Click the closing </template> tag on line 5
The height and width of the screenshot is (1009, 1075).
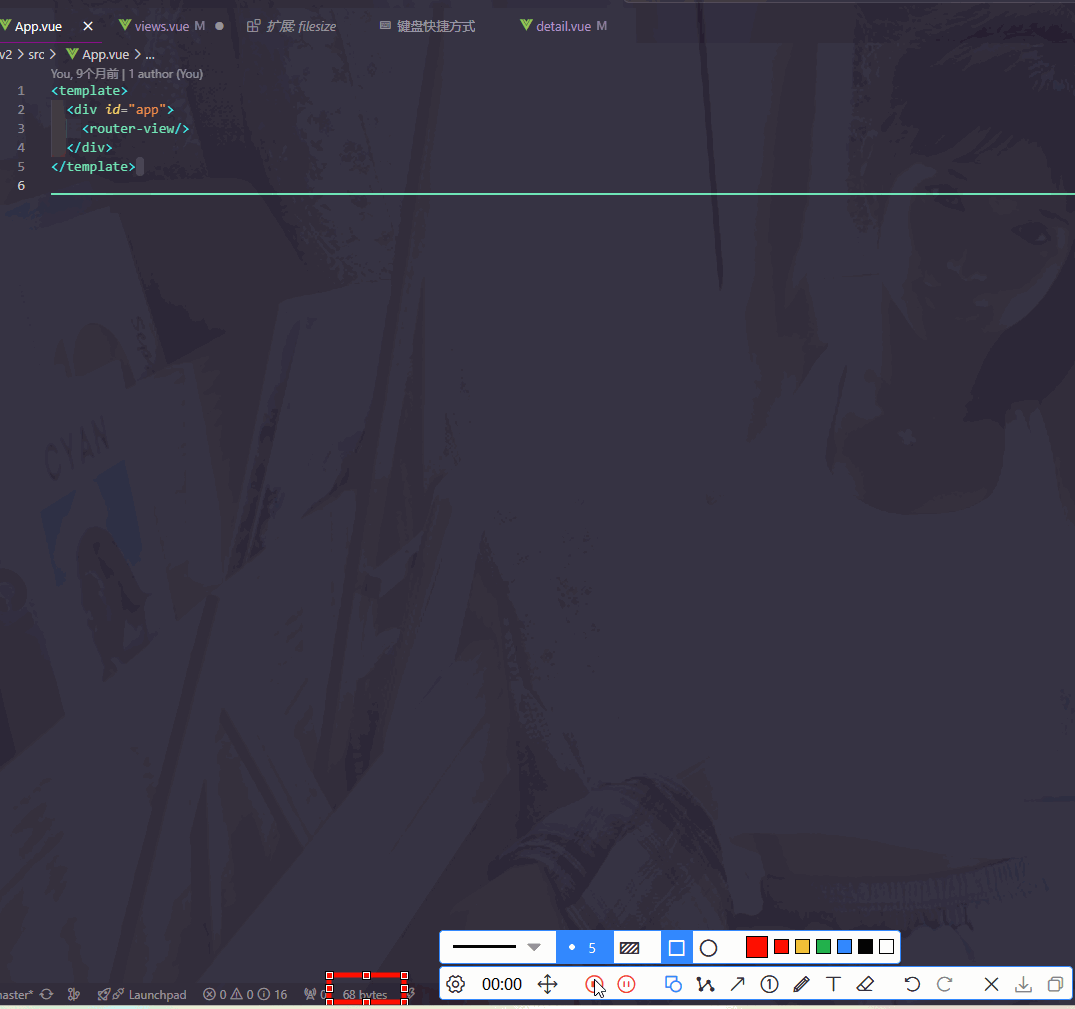[93, 166]
